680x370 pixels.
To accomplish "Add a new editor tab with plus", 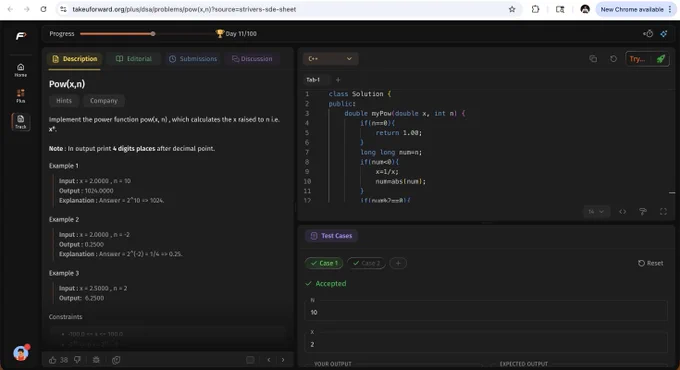I will point(338,80).
